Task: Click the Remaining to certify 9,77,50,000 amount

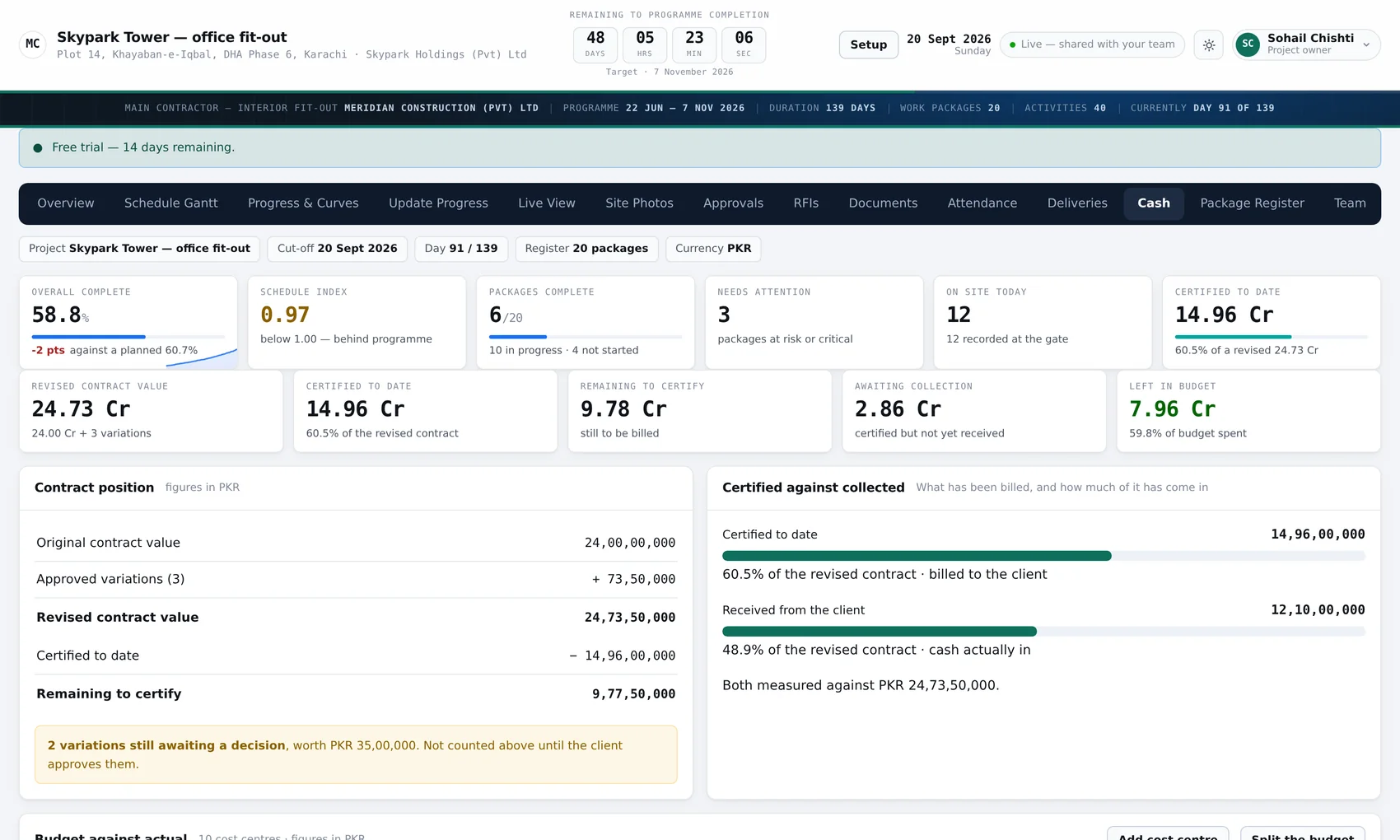Action: pyautogui.click(x=633, y=694)
